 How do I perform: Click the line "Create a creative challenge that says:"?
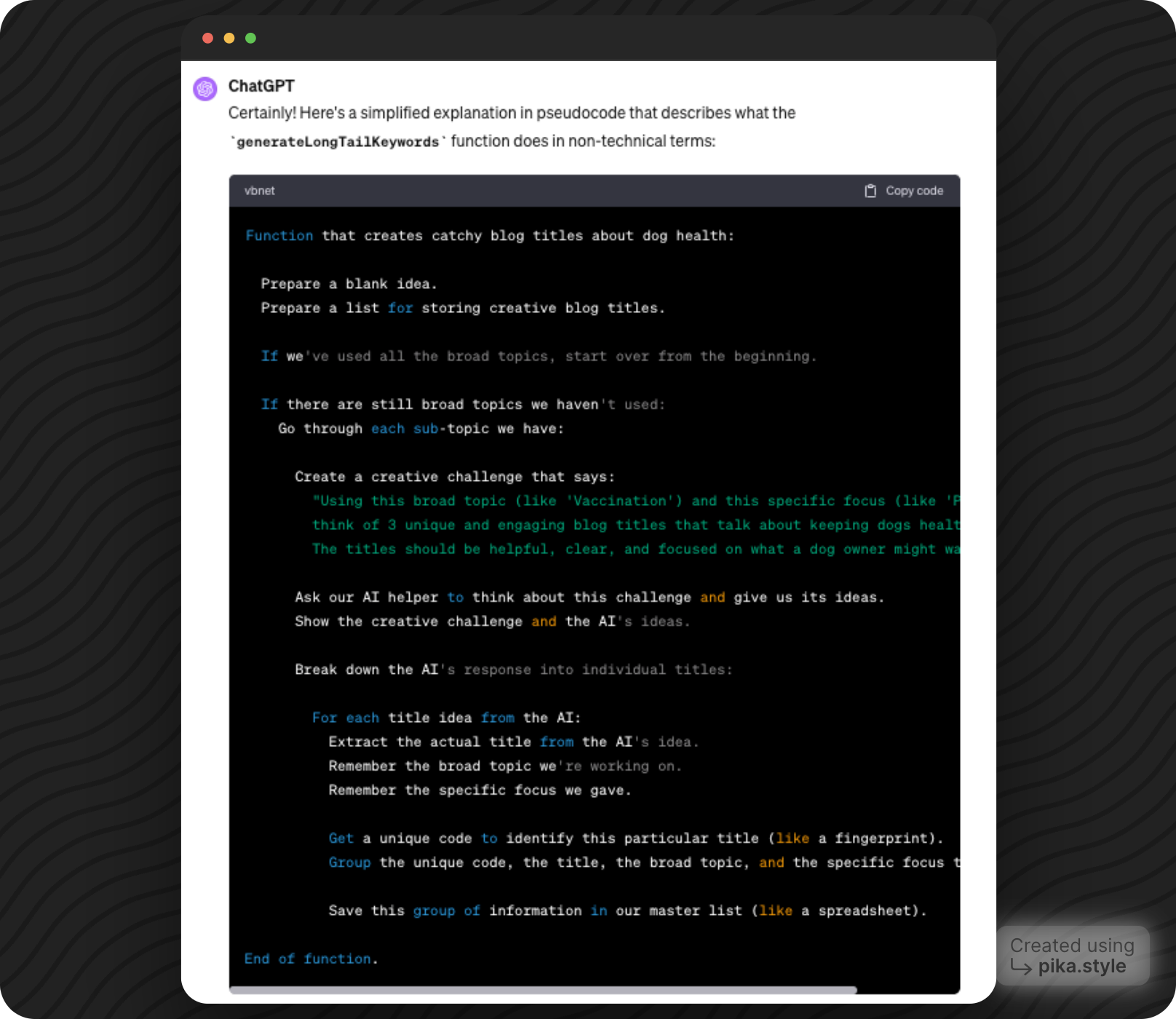click(455, 477)
